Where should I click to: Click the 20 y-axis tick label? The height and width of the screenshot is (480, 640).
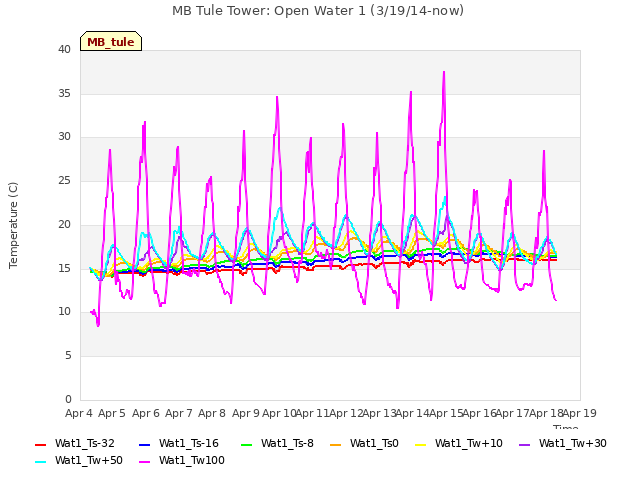pos(64,224)
